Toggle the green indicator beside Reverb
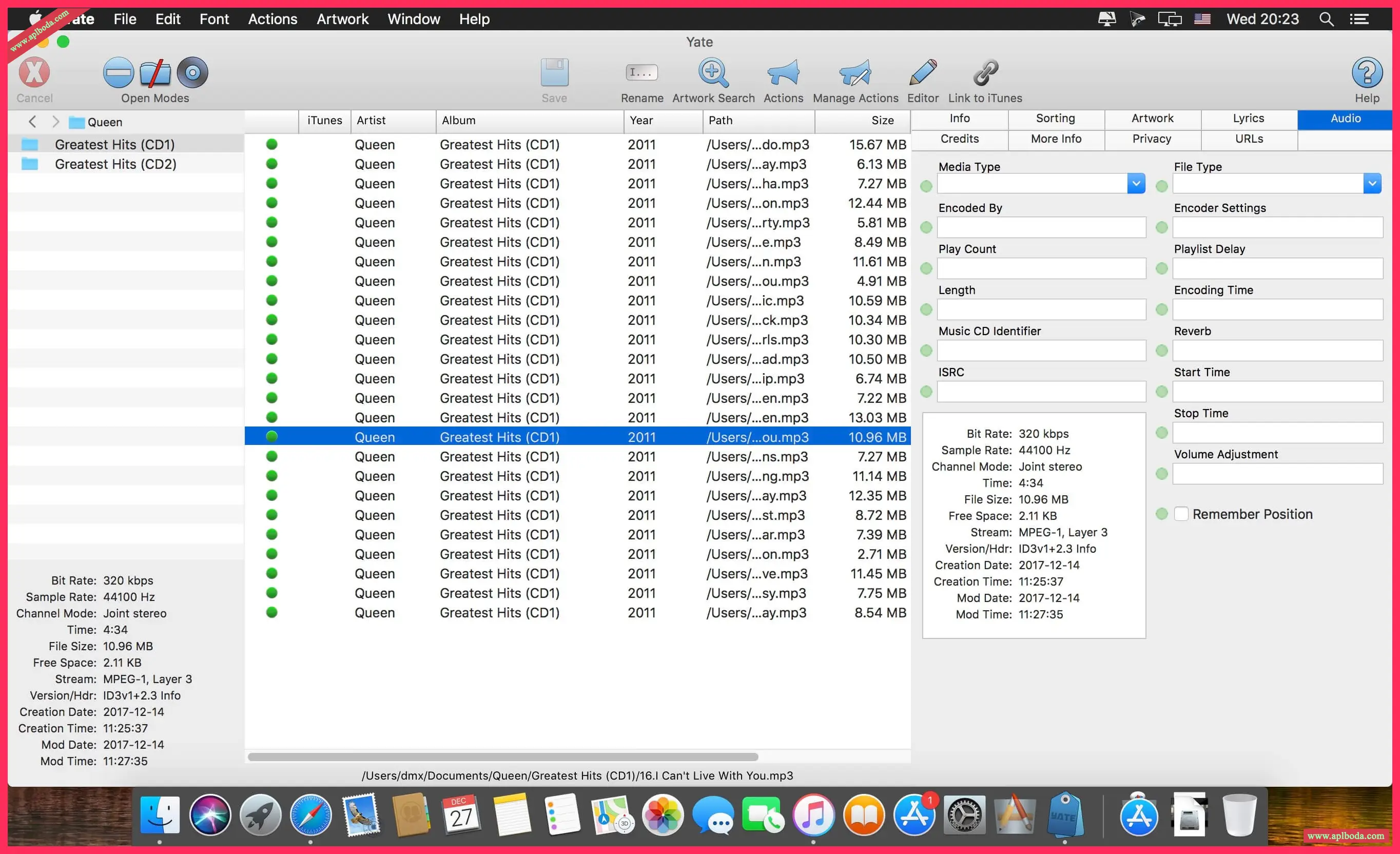The image size is (1400, 854). [1162, 351]
